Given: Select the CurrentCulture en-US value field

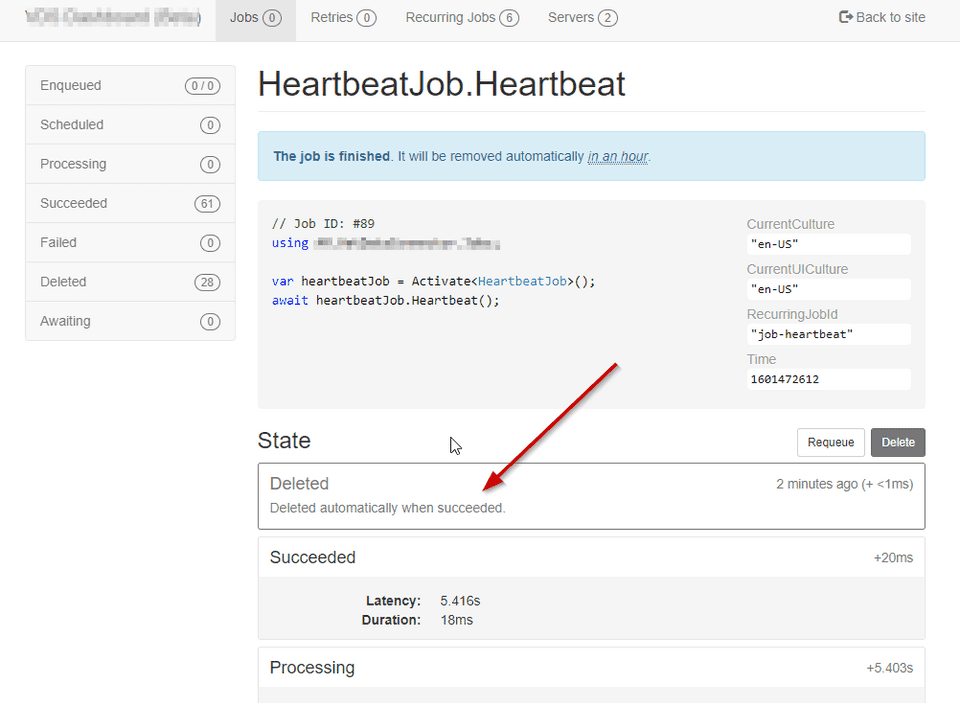Looking at the screenshot, I should [828, 244].
